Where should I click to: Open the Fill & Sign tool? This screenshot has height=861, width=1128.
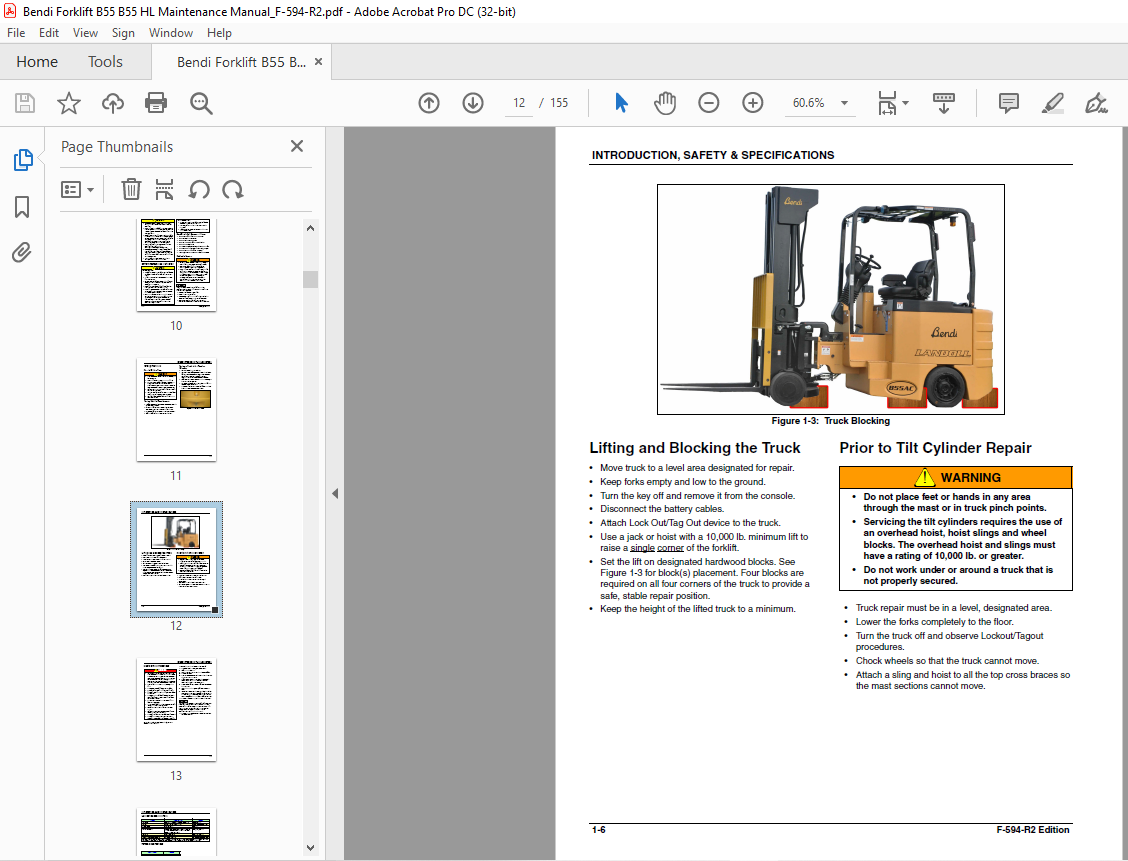coord(1096,103)
